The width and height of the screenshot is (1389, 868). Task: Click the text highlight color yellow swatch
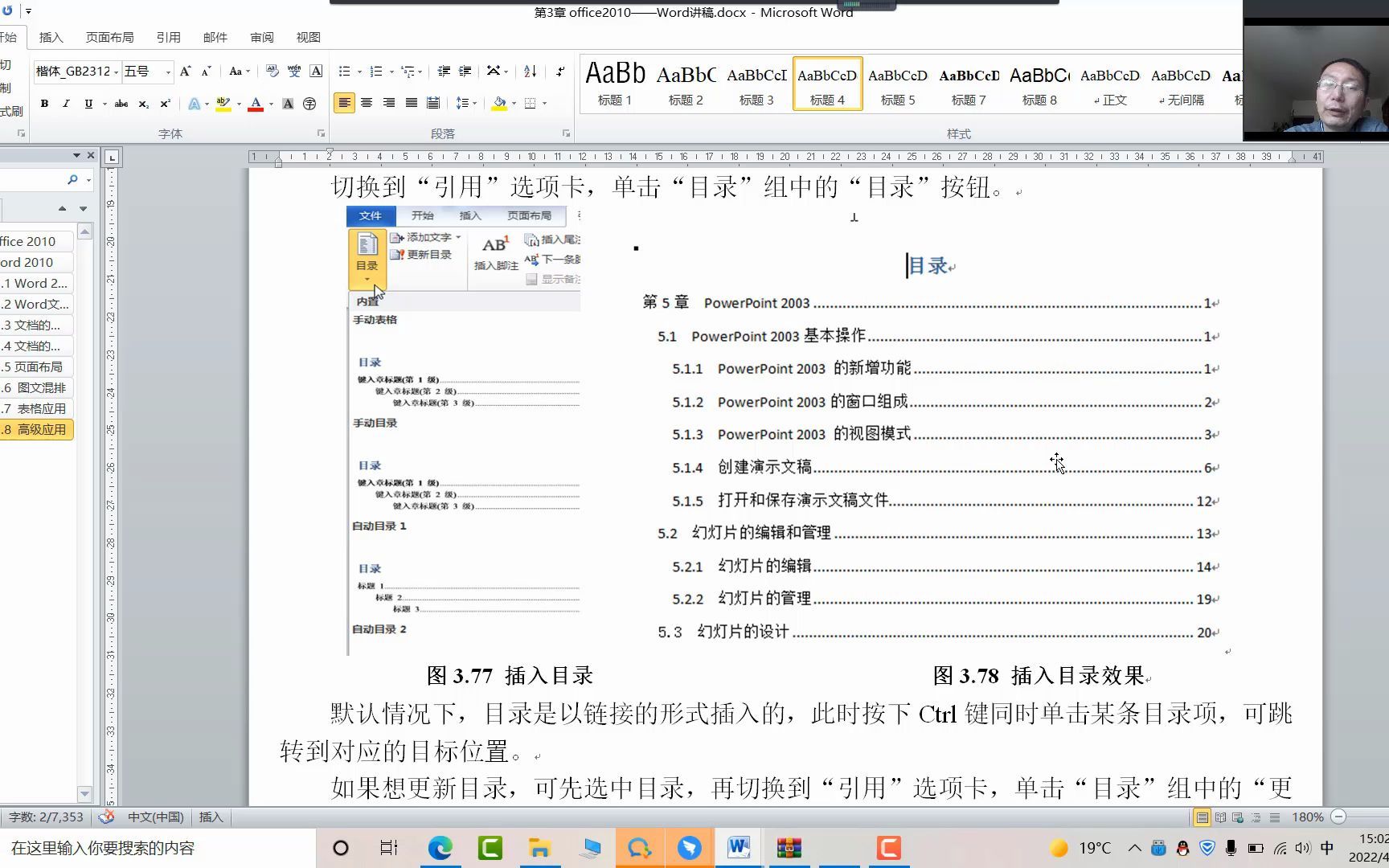pyautogui.click(x=223, y=104)
